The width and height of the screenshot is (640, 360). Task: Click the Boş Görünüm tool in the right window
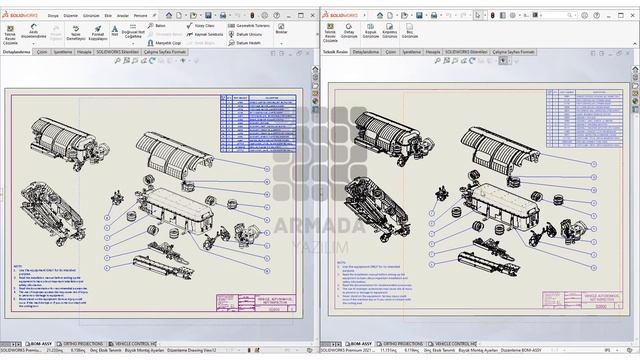pos(409,31)
